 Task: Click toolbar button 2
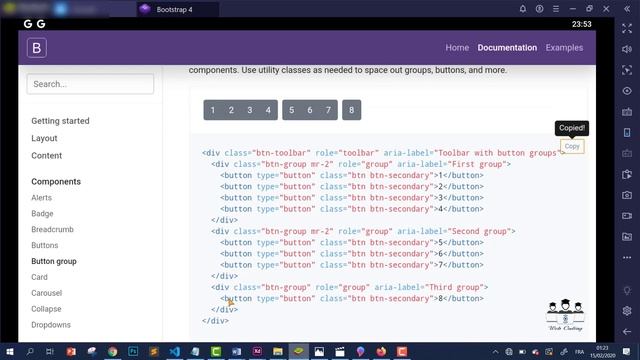231,110
